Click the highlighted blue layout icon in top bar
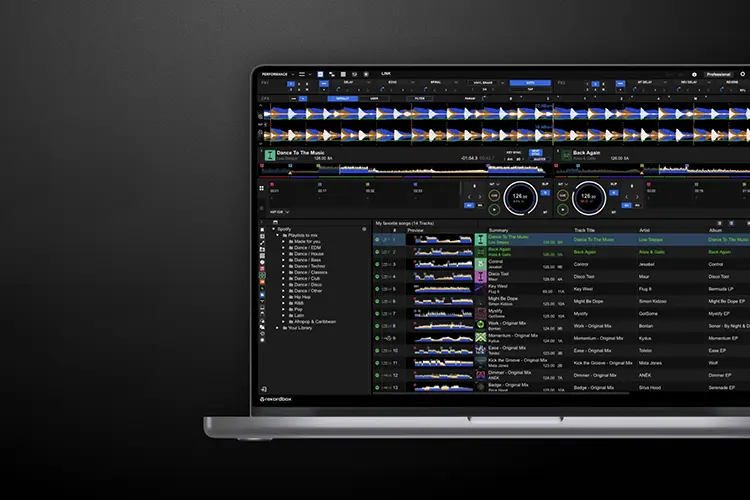This screenshot has height=500, width=750. pyautogui.click(x=320, y=74)
